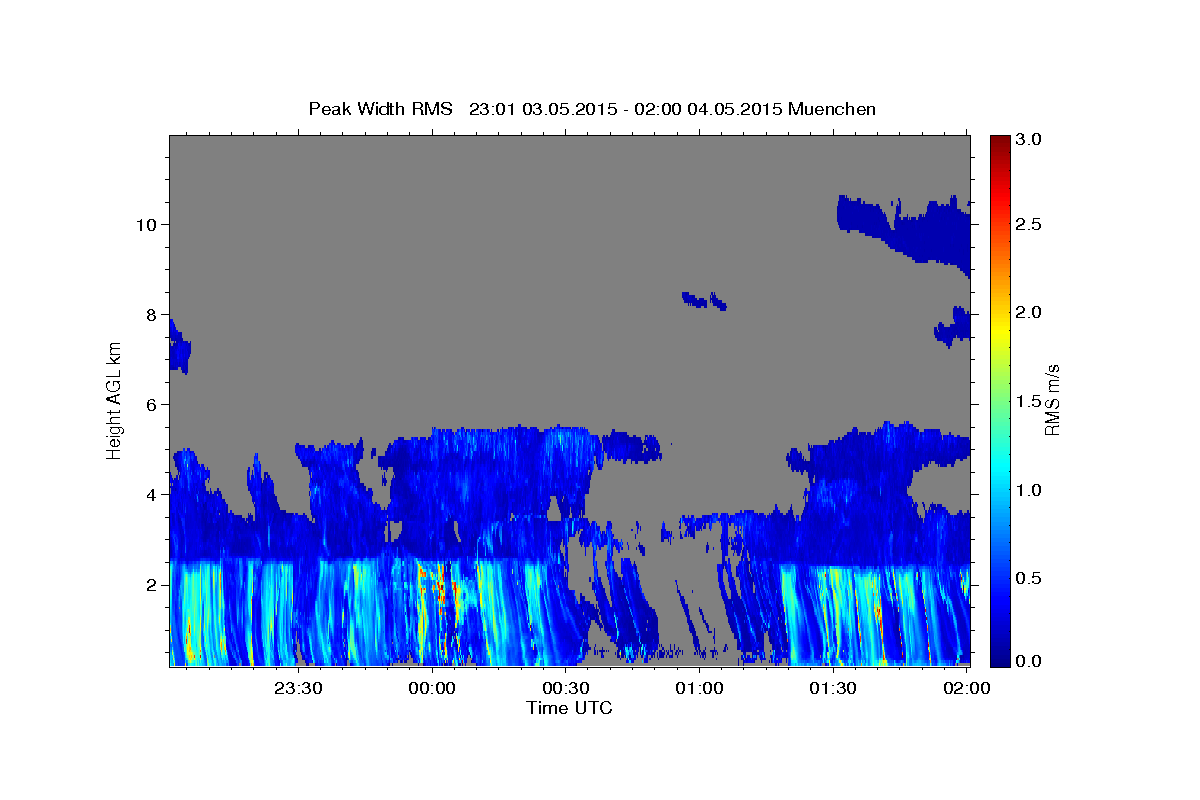1200x800 pixels.
Task: Click the colorbar value "2.0"
Action: pyautogui.click(x=1029, y=312)
